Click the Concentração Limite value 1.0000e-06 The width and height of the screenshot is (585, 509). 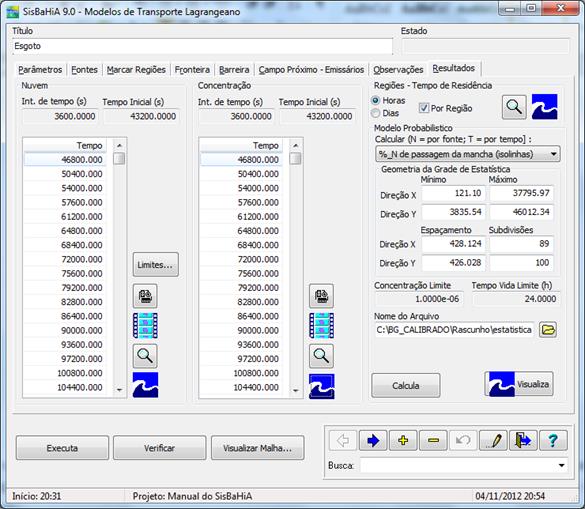point(419,299)
